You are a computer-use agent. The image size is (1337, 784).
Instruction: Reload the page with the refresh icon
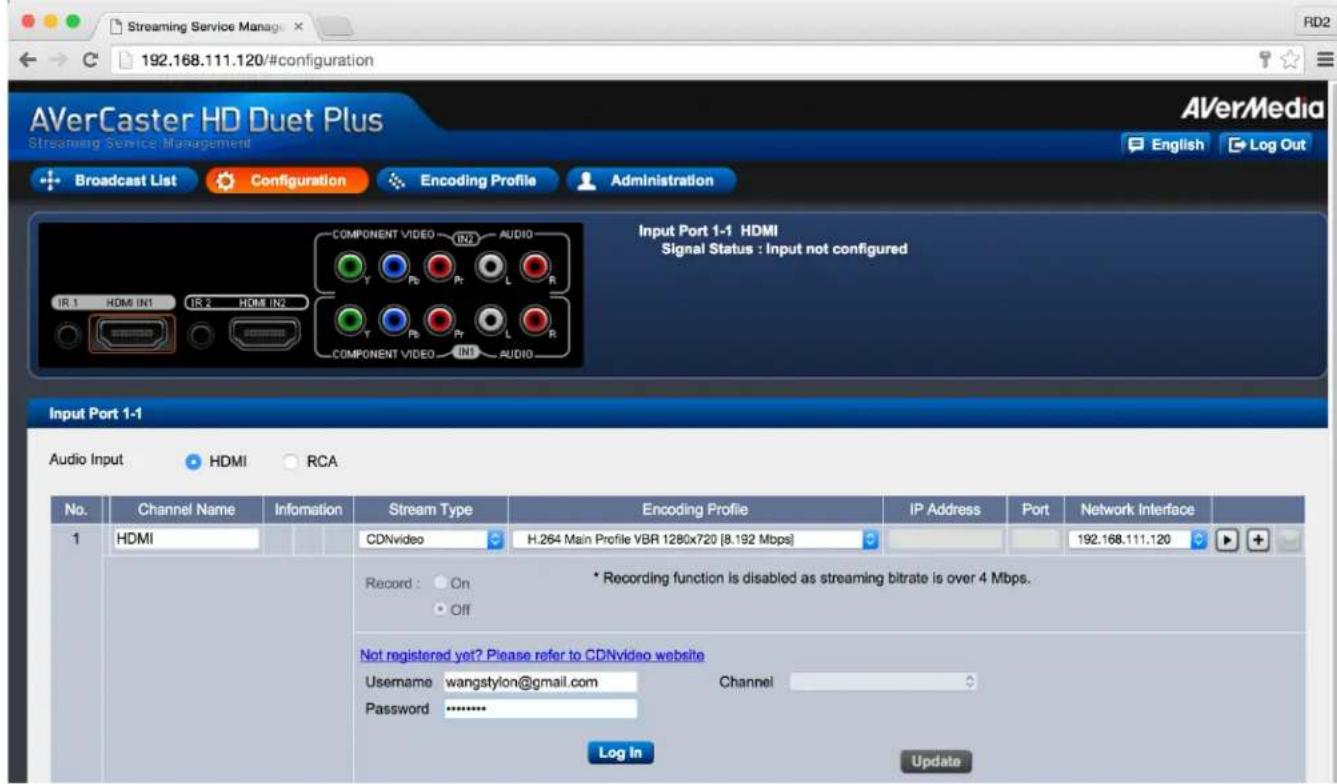click(90, 60)
